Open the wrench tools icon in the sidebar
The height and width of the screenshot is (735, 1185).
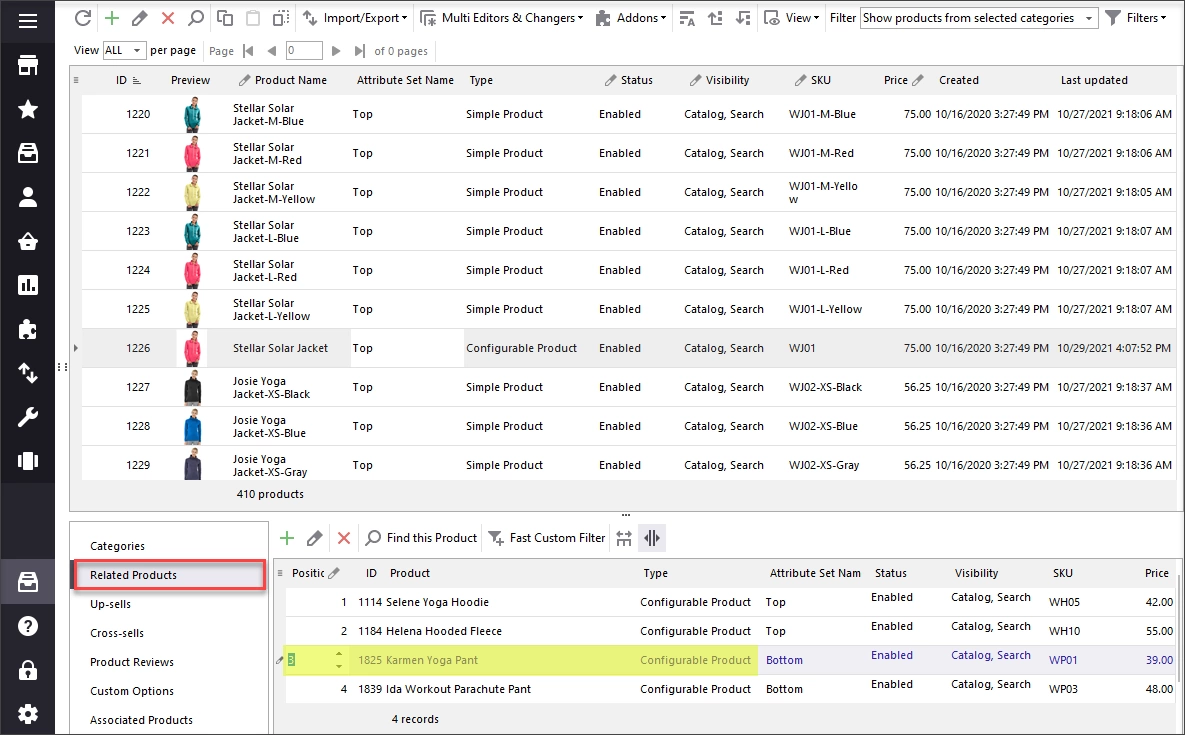(28, 417)
